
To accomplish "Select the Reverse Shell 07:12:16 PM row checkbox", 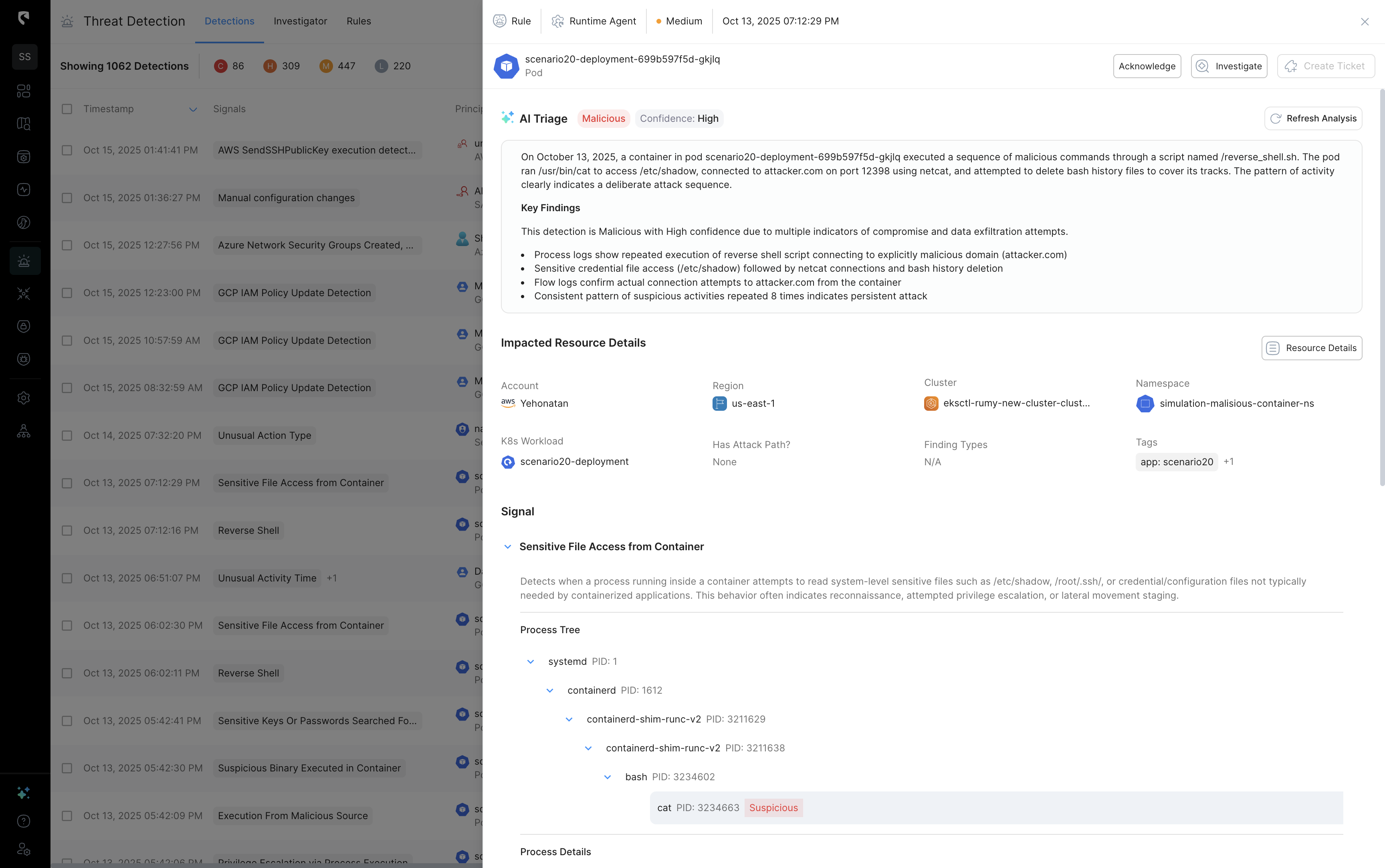I will click(67, 531).
